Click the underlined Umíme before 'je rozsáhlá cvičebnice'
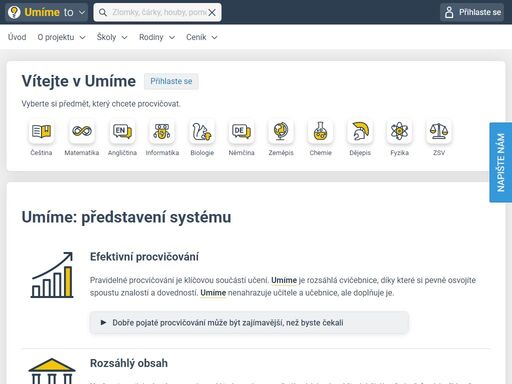 click(284, 280)
